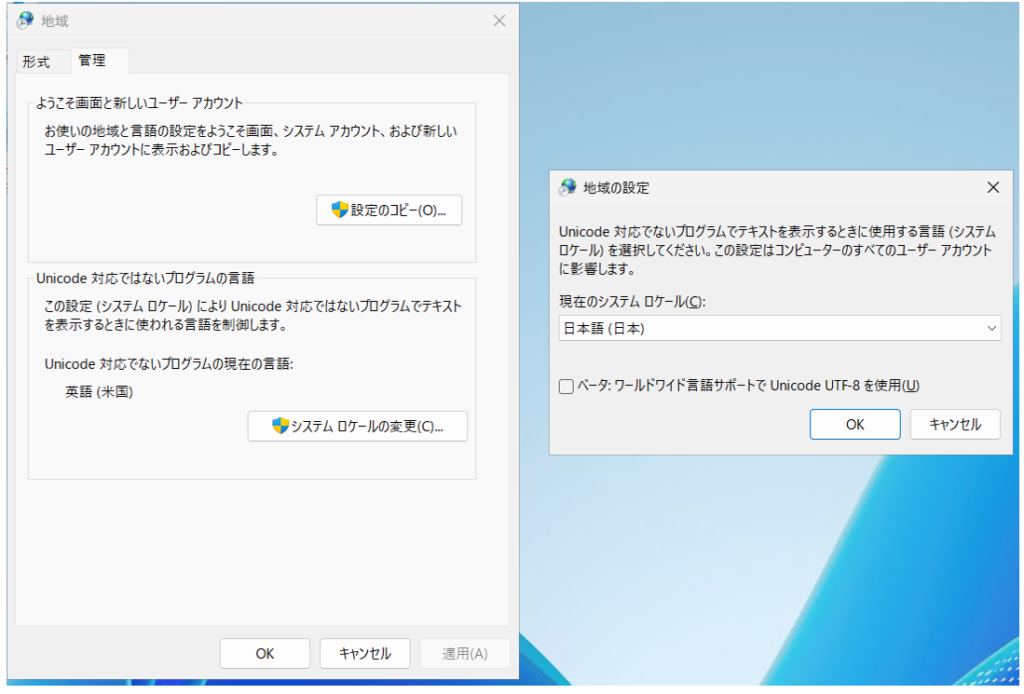Close the 地域 window

(499, 21)
